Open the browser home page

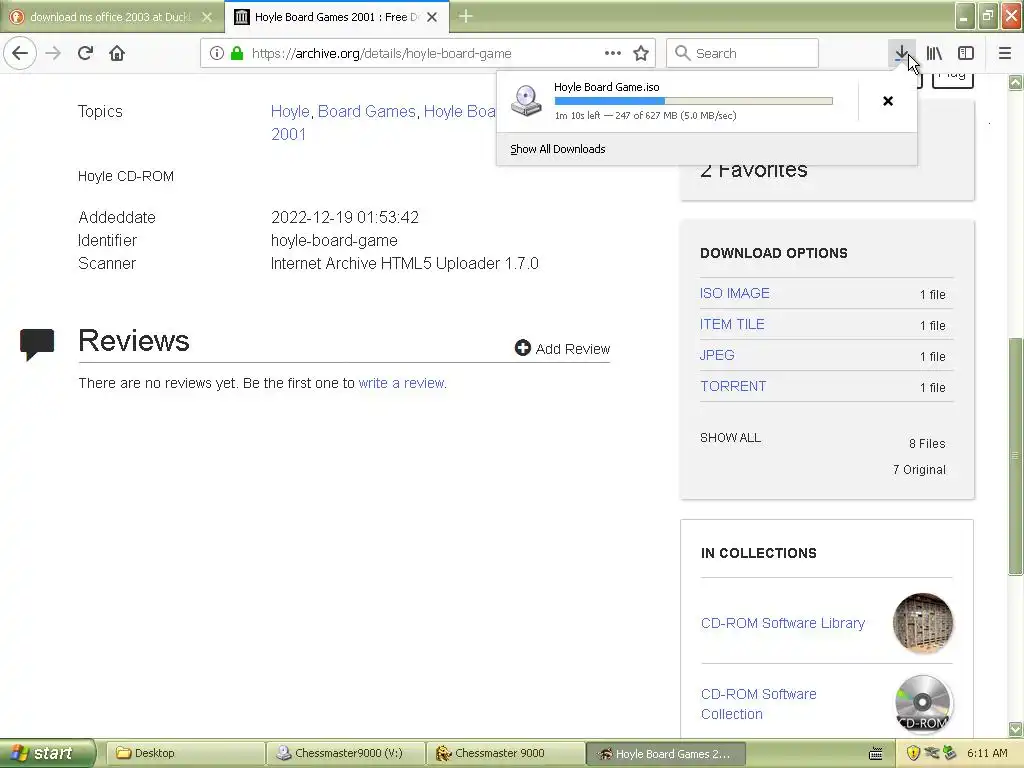click(117, 53)
